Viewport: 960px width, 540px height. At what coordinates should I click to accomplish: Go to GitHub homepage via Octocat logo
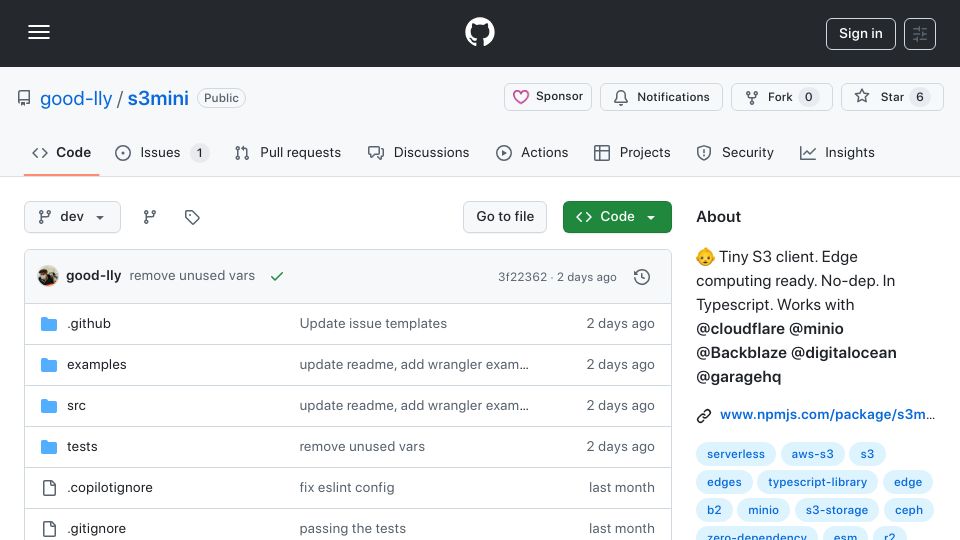coord(479,32)
